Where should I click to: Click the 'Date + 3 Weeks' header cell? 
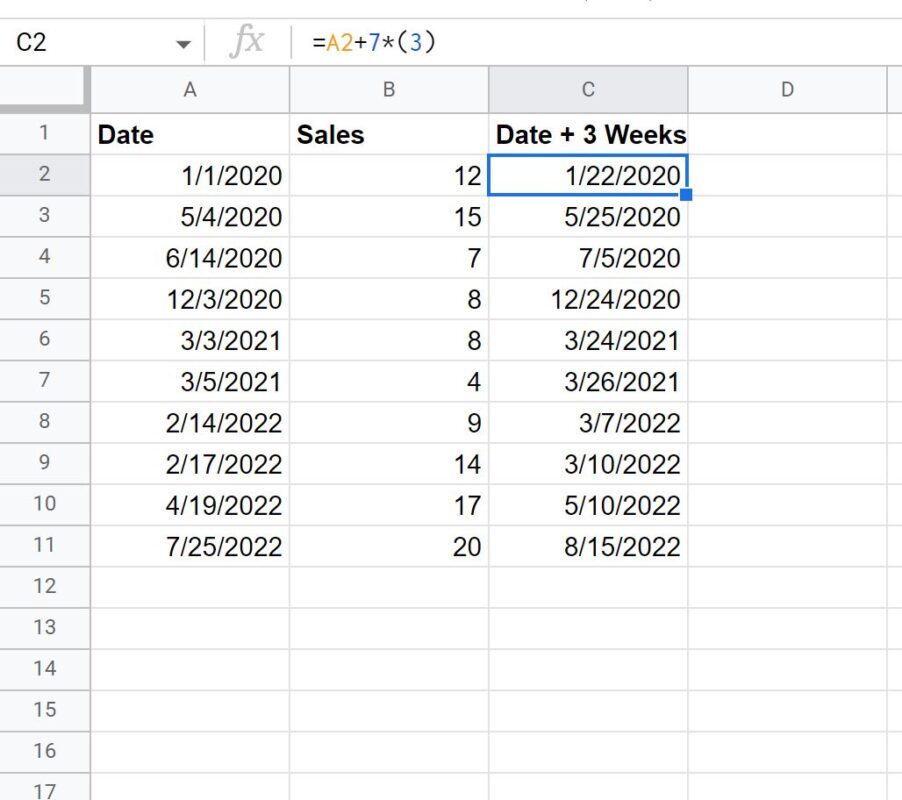coord(588,134)
